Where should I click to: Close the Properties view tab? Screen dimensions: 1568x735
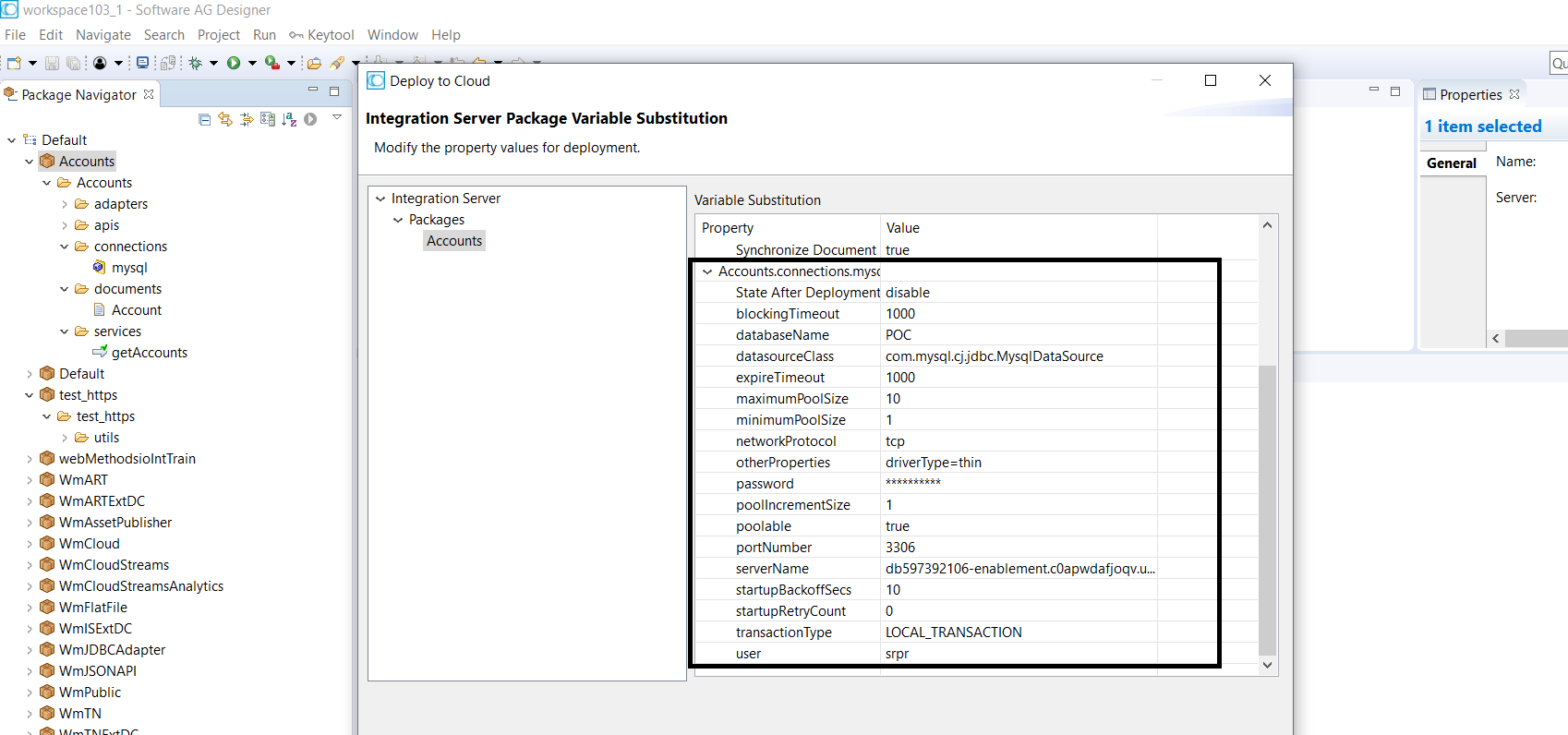[x=1514, y=94]
